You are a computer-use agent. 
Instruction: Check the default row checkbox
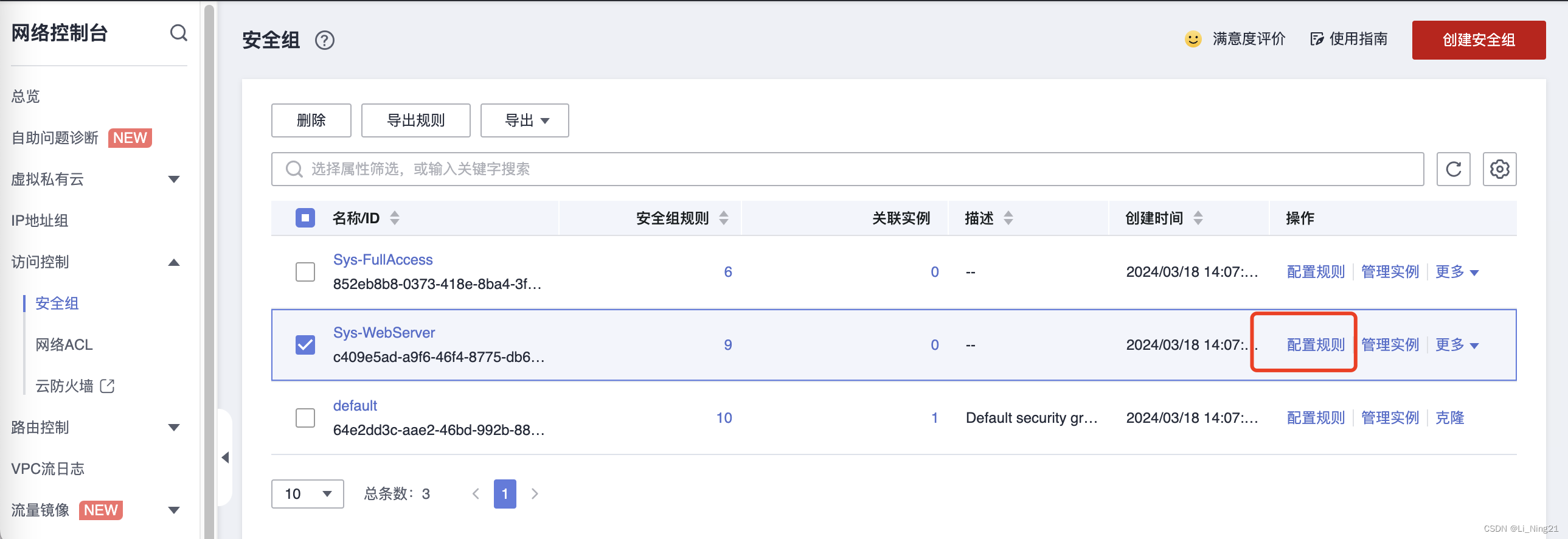tap(305, 418)
